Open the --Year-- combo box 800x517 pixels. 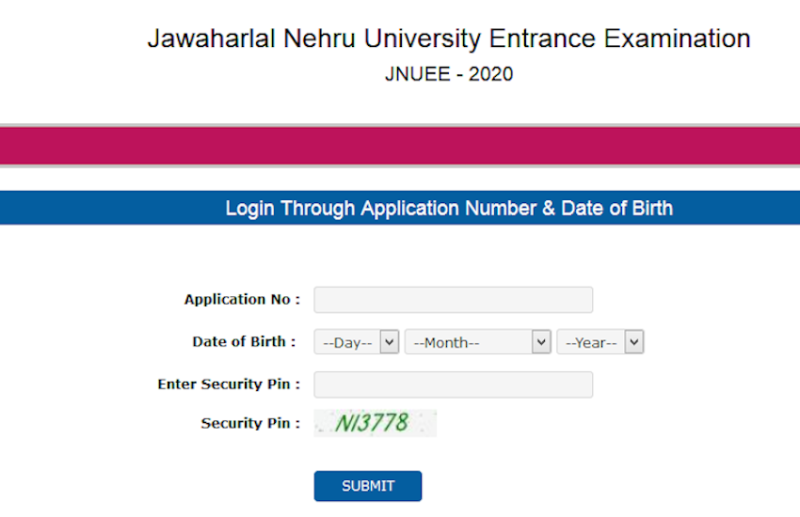(600, 342)
